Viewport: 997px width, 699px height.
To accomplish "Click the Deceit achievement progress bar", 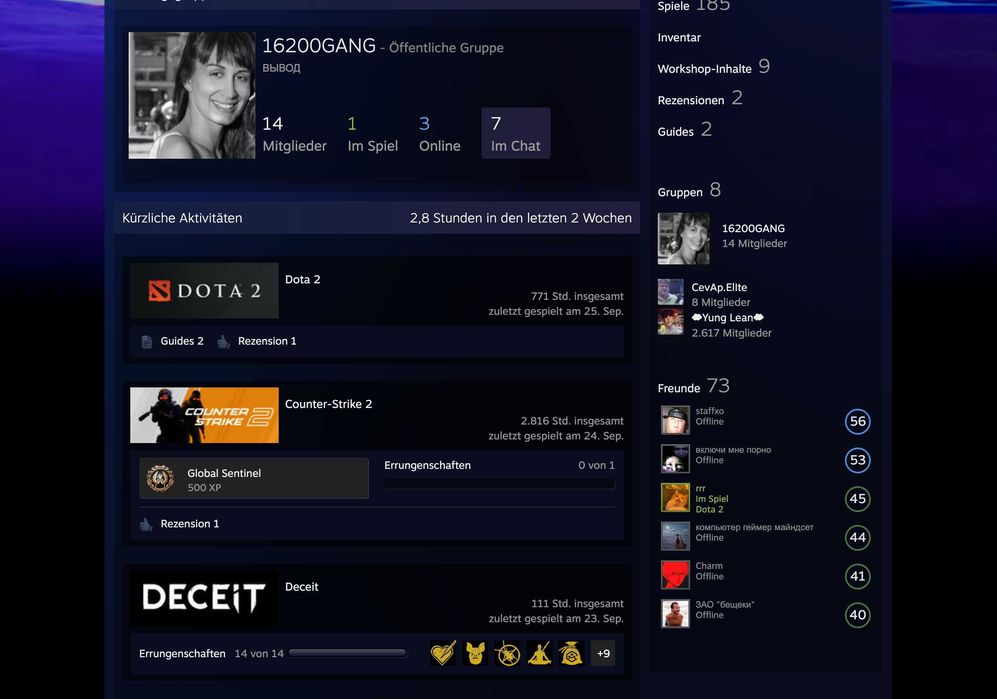I will tap(347, 653).
